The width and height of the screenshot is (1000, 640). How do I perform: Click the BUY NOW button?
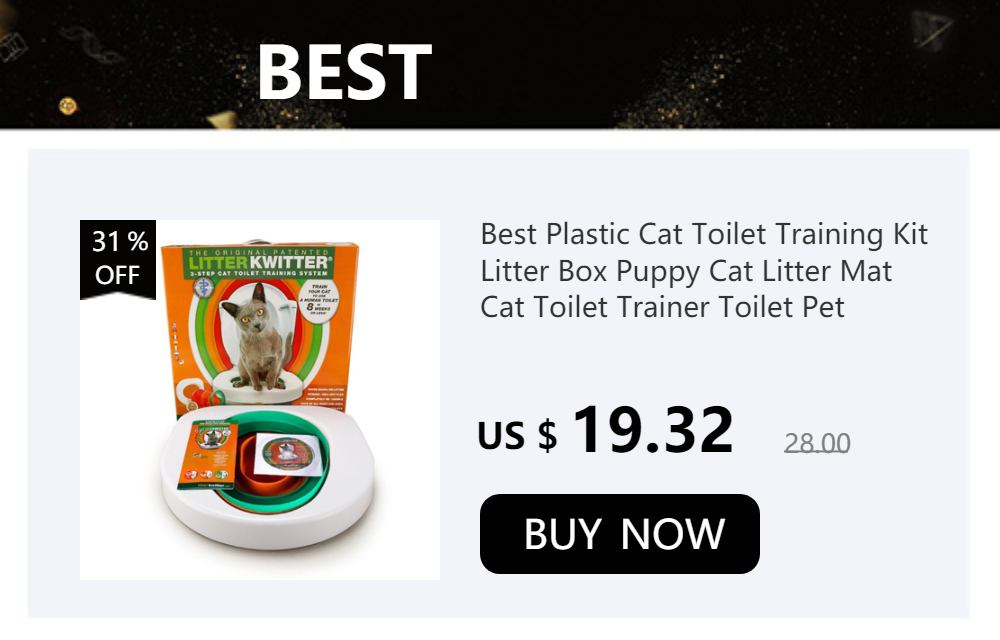pos(619,534)
